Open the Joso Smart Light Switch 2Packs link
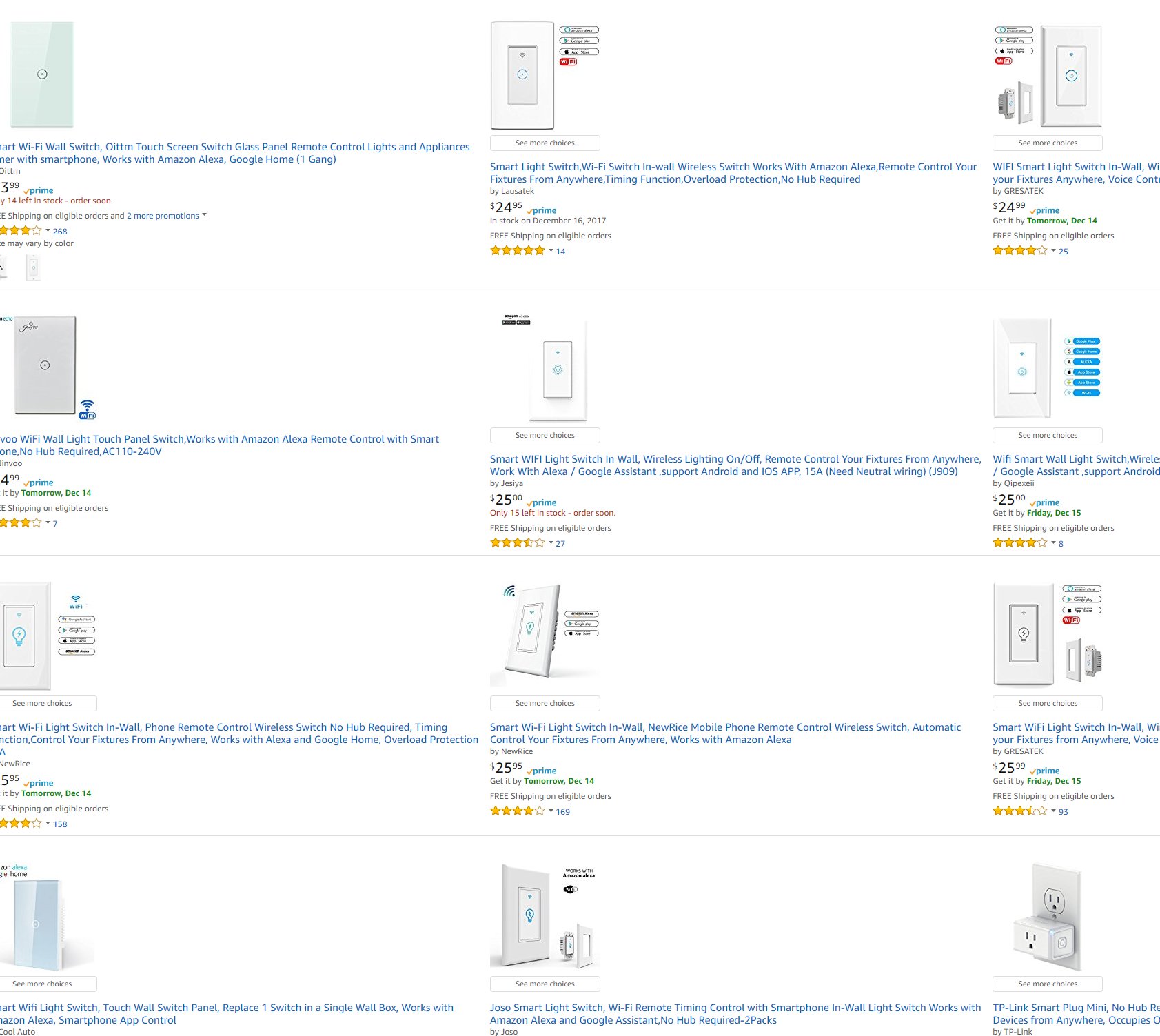 pos(735,1014)
